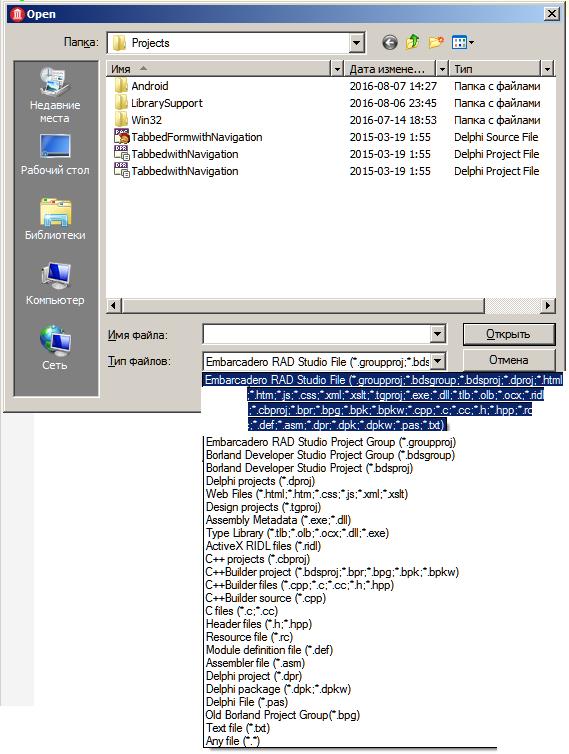Open Recent Places (Недавние места)
Image resolution: width=569 pixels, height=754 pixels.
coord(55,96)
